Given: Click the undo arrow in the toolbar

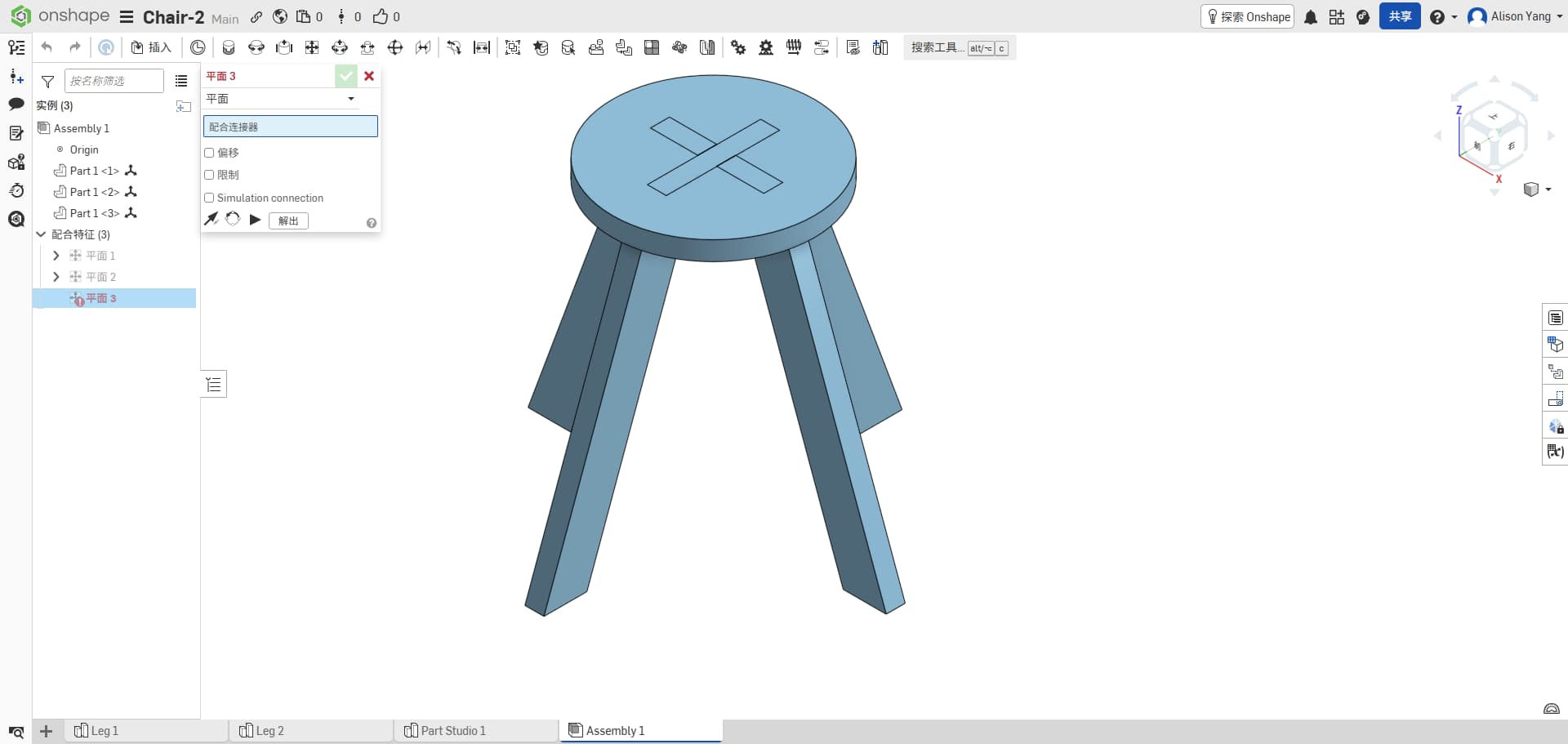Looking at the screenshot, I should pyautogui.click(x=47, y=47).
